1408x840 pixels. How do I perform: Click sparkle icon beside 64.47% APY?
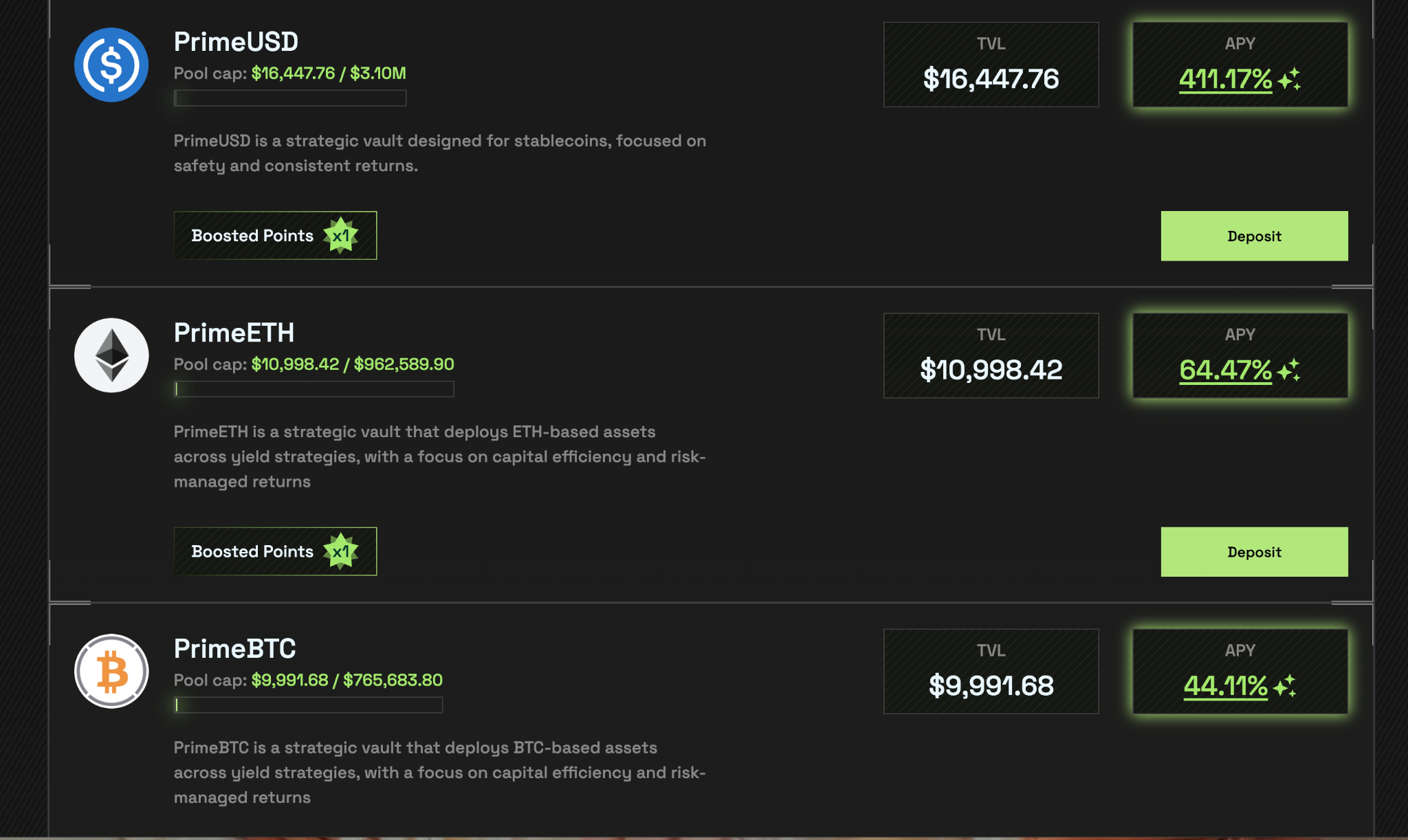[x=1289, y=370]
